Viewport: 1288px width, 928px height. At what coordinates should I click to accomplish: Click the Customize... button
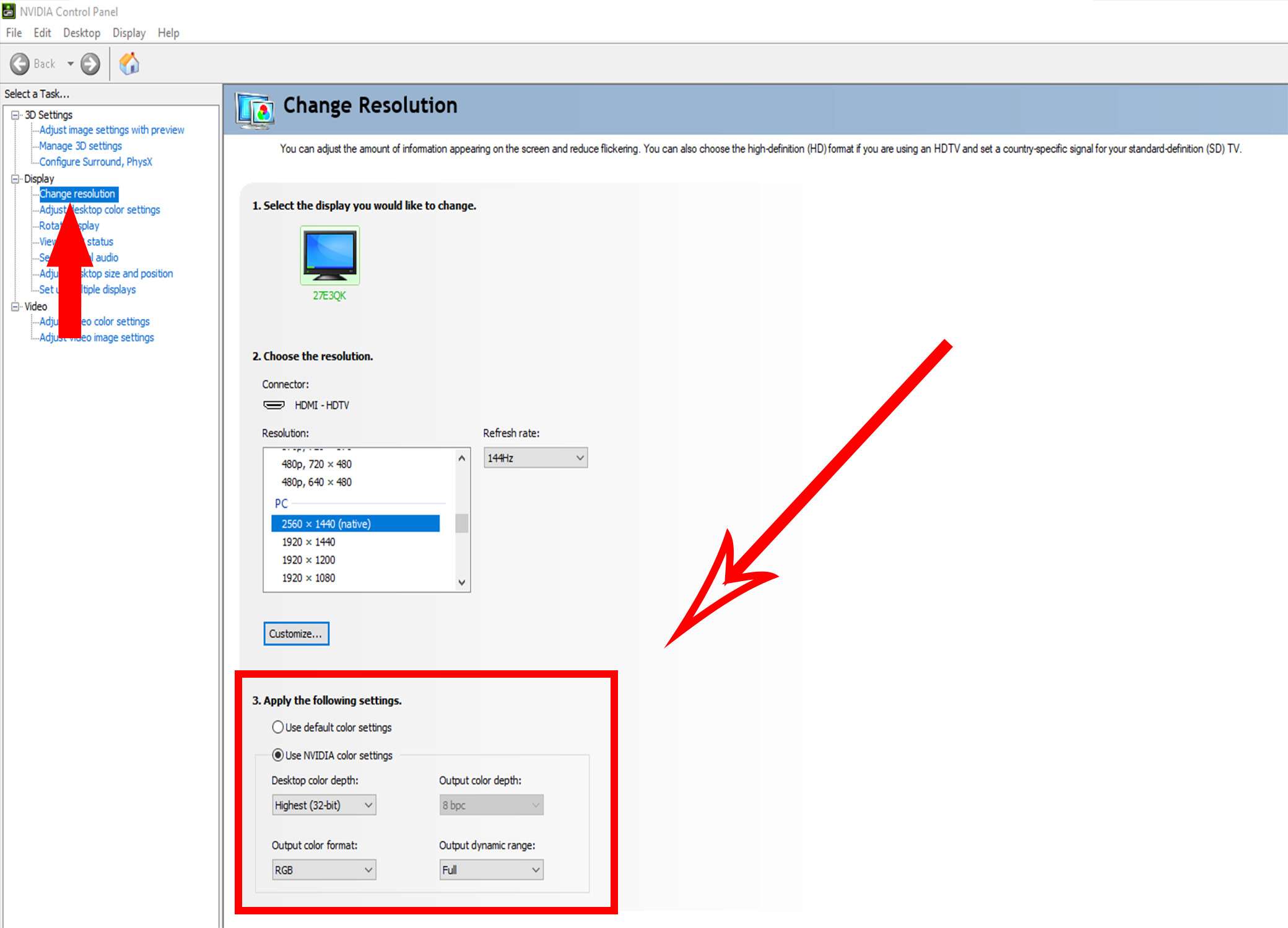pyautogui.click(x=296, y=634)
